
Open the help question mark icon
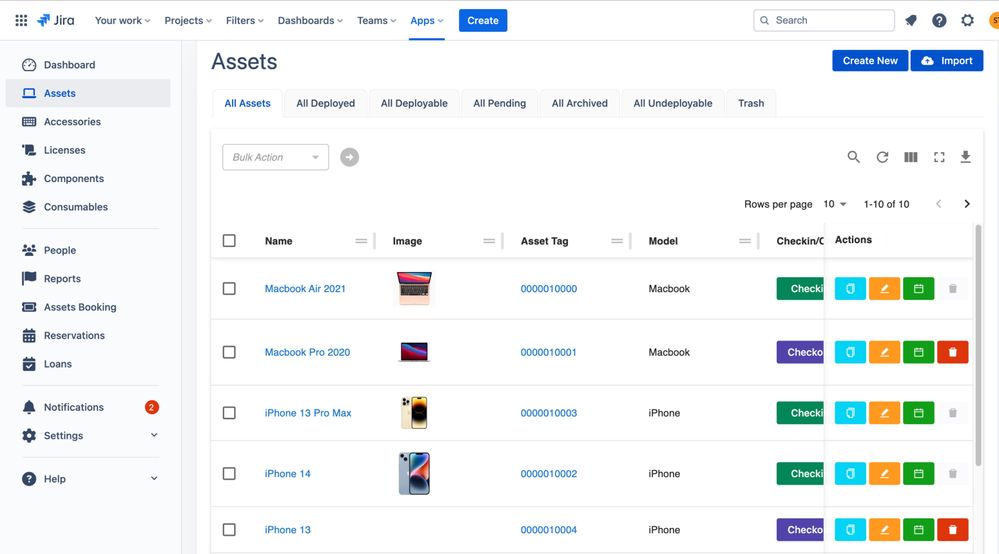939,20
